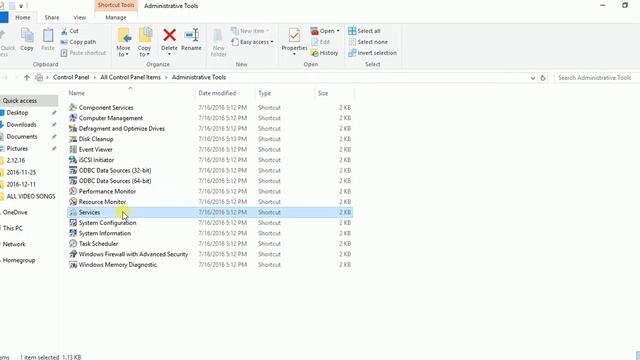Click the Paste shortcut icon
The height and width of the screenshot is (360, 640).
point(64,53)
